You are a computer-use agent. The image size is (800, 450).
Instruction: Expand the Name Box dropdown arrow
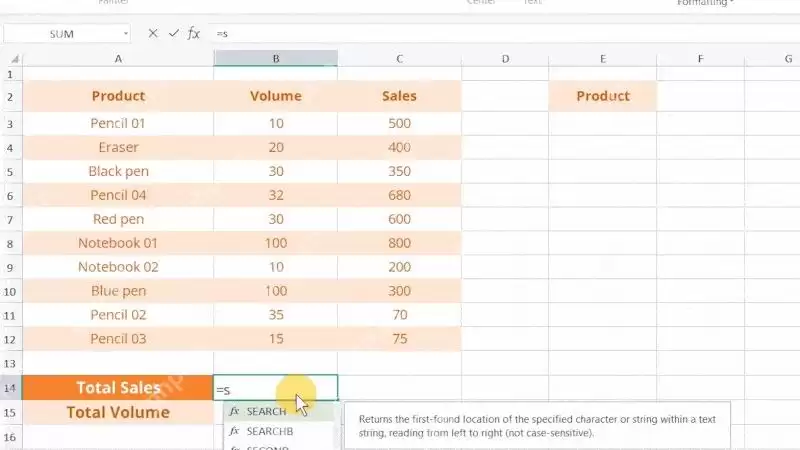[x=126, y=34]
